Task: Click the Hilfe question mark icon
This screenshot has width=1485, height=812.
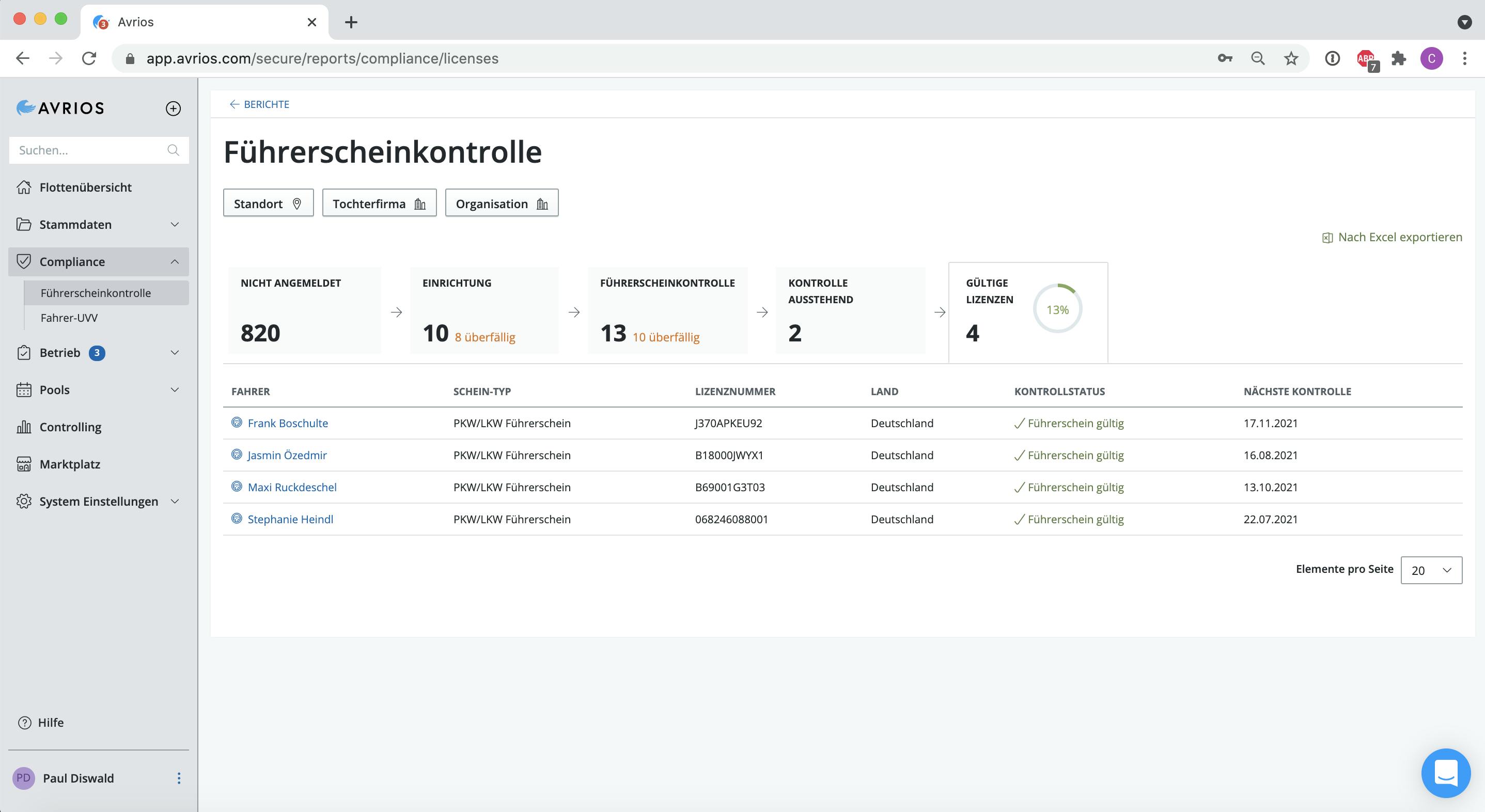Action: [25, 723]
